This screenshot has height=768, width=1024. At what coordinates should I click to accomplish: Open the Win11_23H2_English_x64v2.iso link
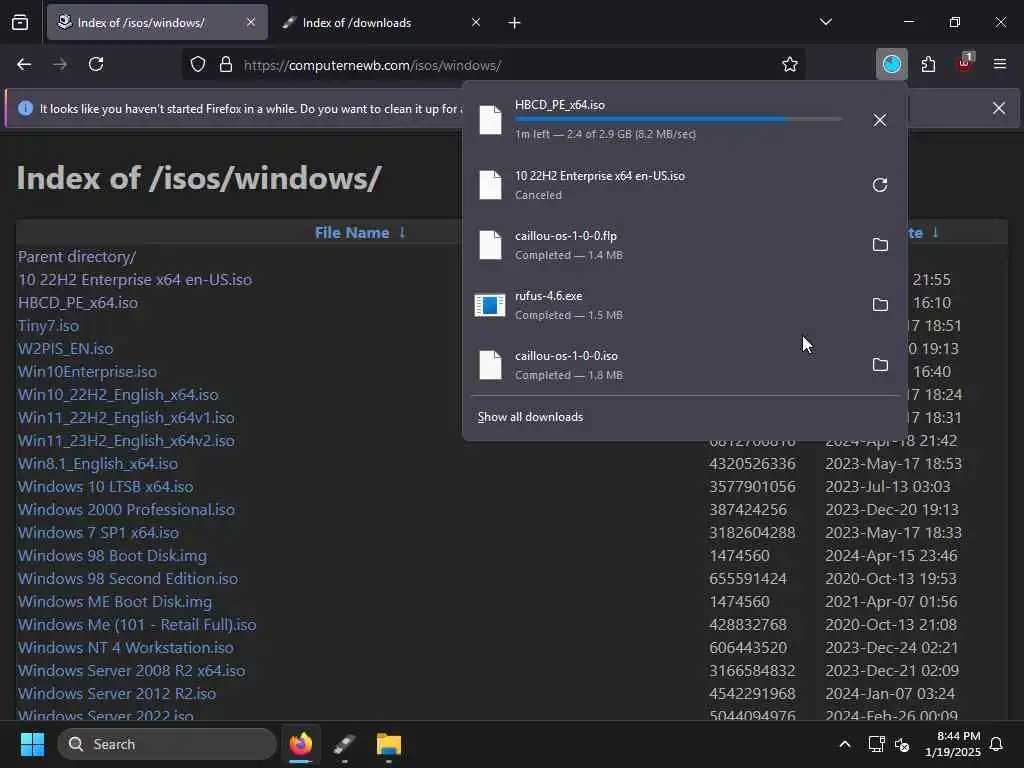pos(126,440)
